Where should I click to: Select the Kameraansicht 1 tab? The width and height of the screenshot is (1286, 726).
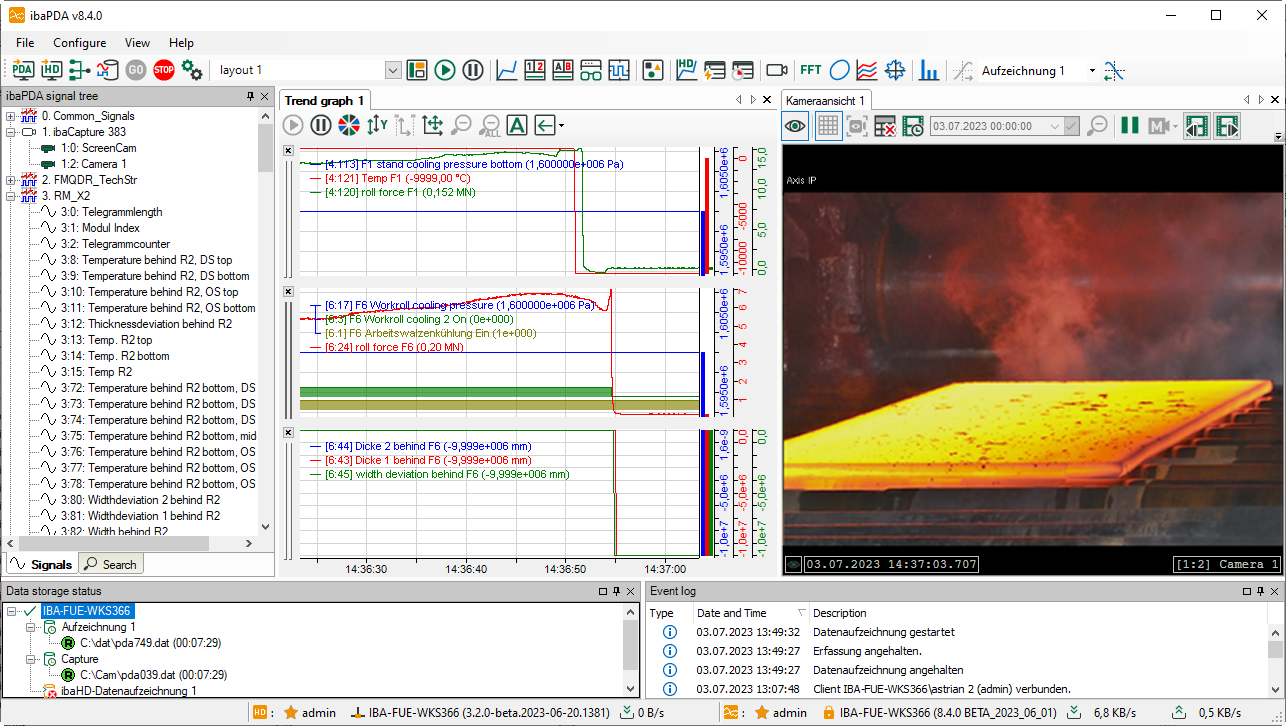pyautogui.click(x=825, y=100)
